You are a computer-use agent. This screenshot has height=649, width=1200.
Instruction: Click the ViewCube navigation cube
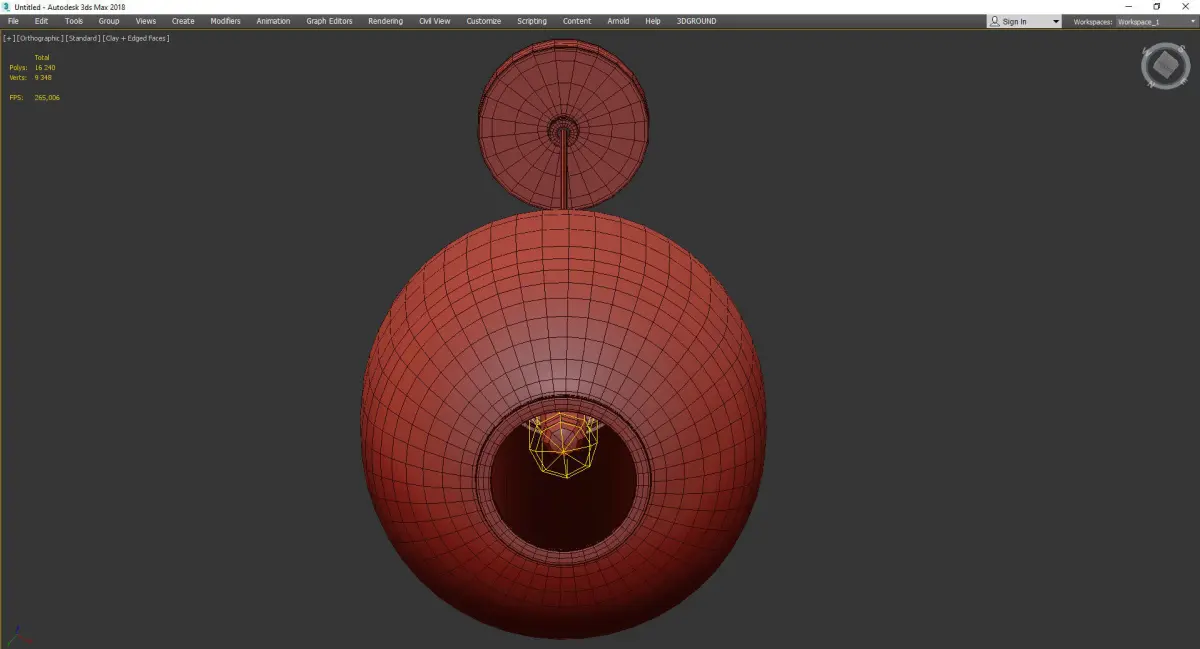coord(1165,66)
